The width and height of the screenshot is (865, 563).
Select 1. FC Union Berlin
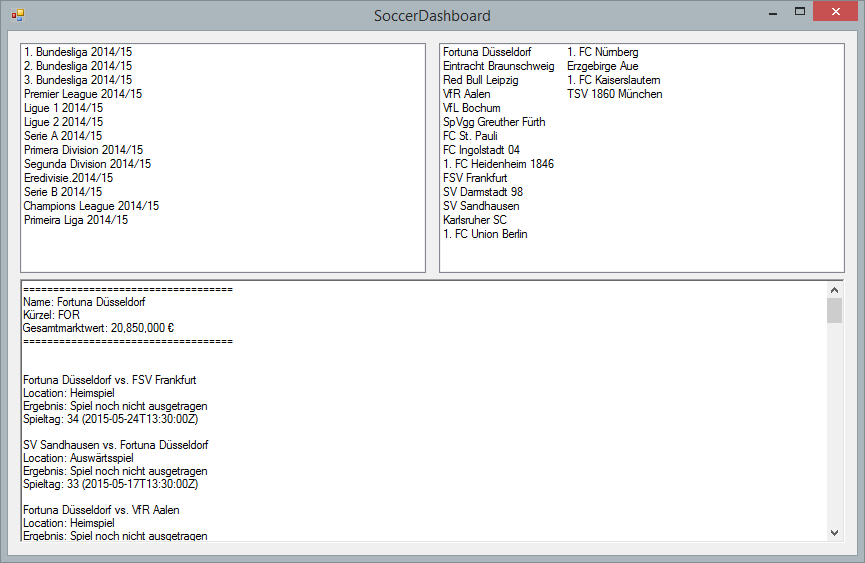485,234
